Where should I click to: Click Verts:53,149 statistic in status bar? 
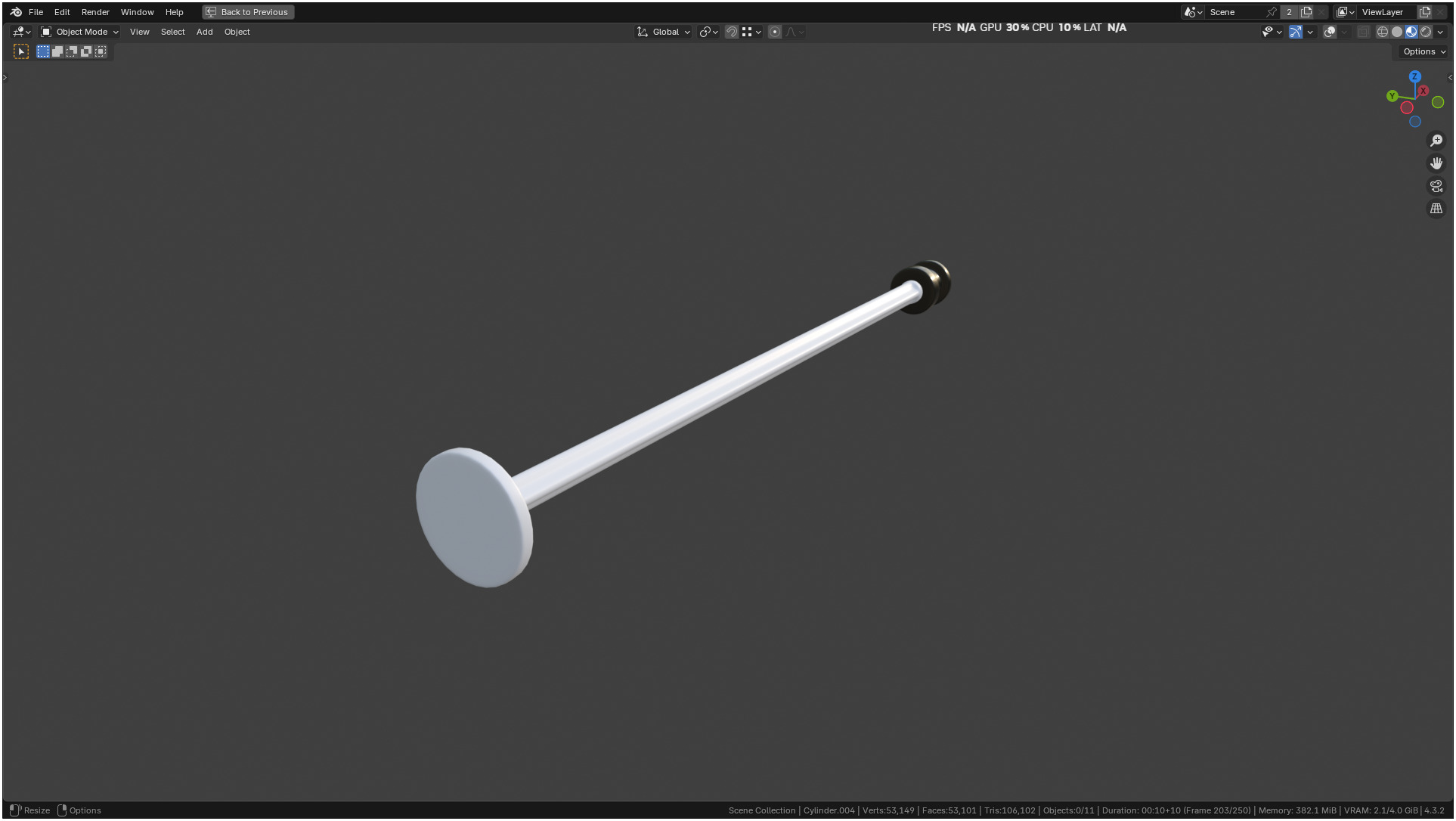(x=888, y=810)
